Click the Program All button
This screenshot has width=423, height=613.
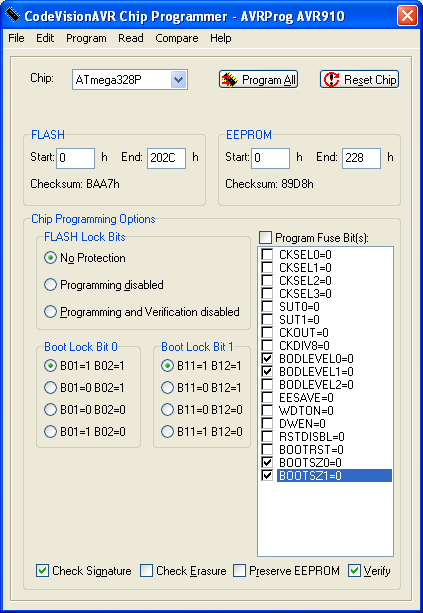(x=258, y=79)
